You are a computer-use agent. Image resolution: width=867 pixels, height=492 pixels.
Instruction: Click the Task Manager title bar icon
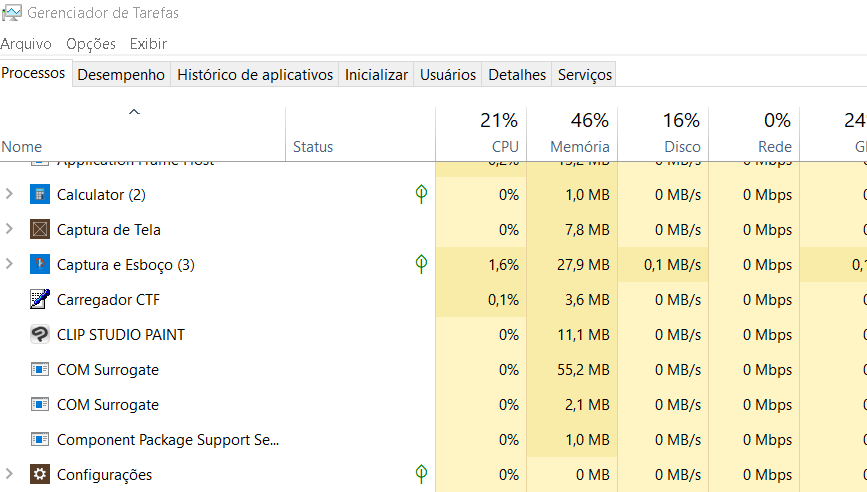point(12,13)
